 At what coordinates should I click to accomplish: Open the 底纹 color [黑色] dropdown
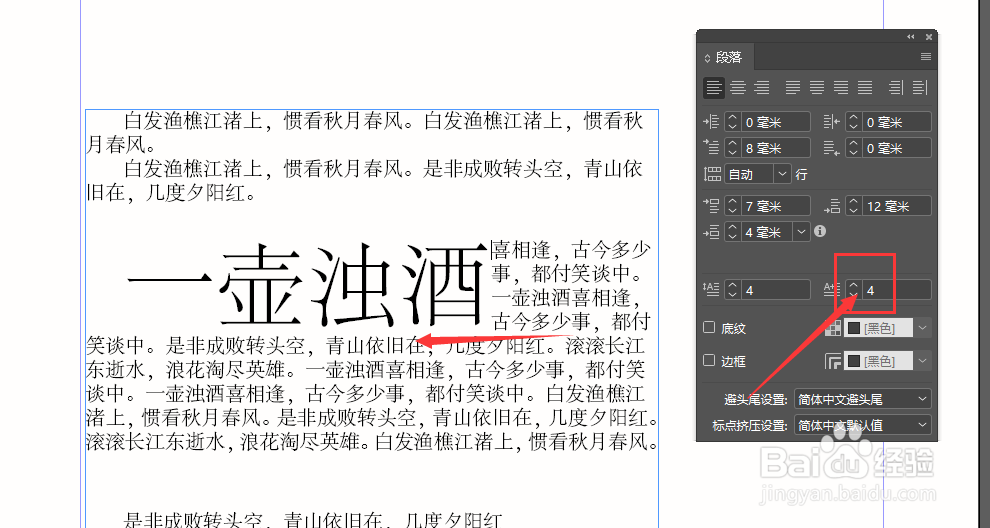pos(922,328)
